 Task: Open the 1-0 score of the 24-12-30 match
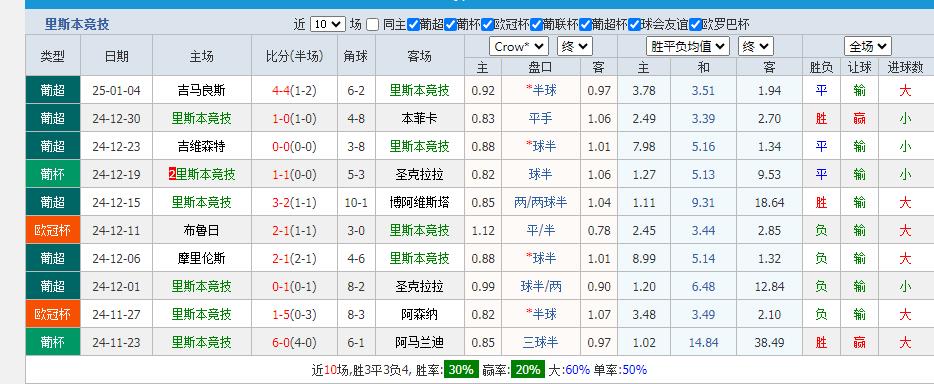point(281,118)
